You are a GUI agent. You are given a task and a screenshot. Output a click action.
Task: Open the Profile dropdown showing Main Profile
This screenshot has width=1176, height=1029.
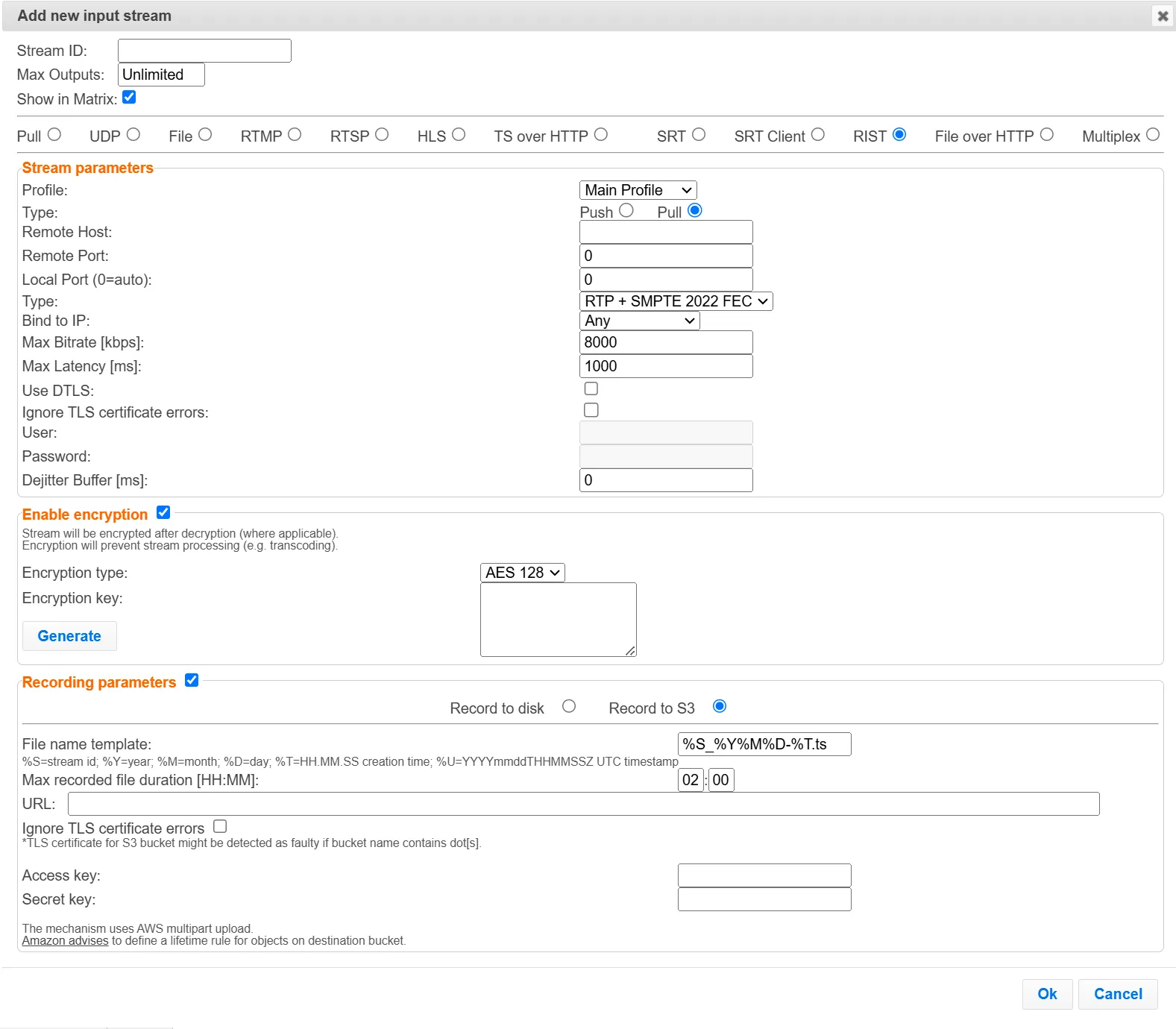pyautogui.click(x=638, y=190)
